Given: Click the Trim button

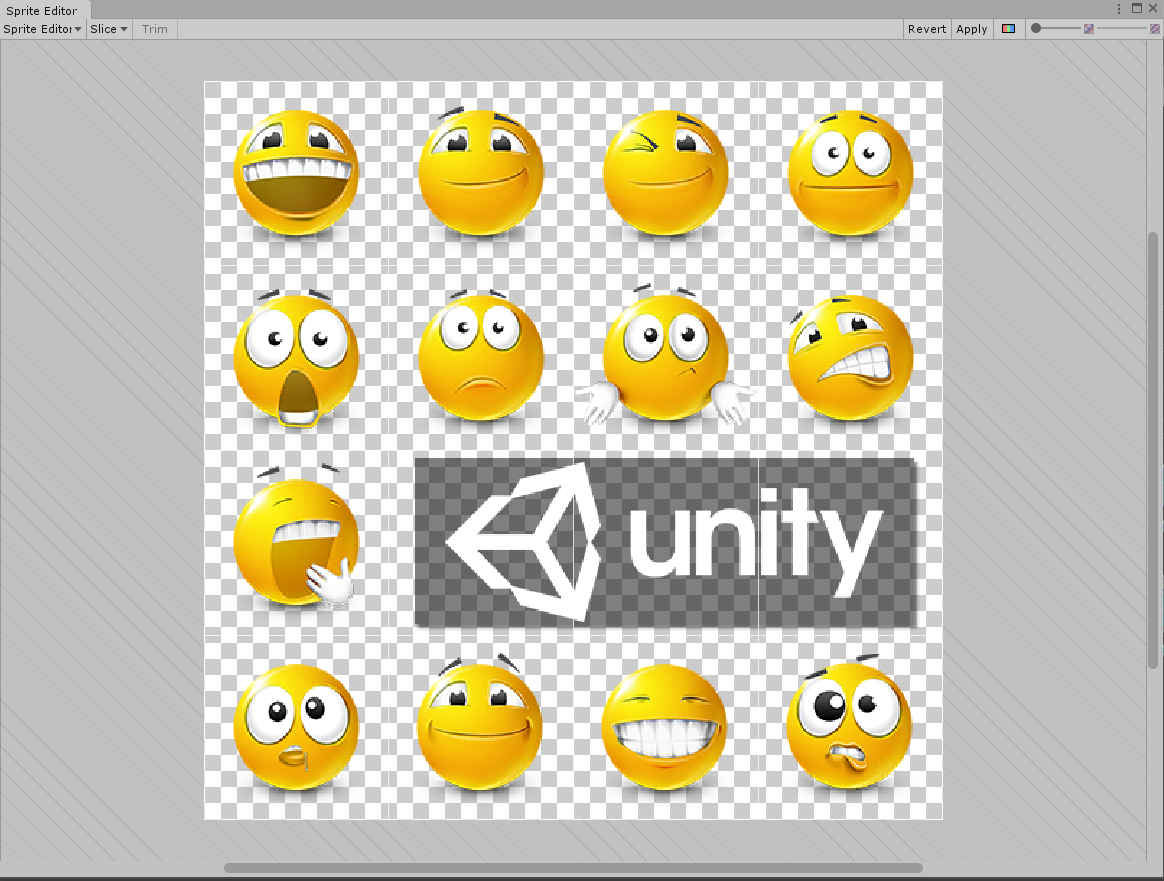Looking at the screenshot, I should pos(154,29).
